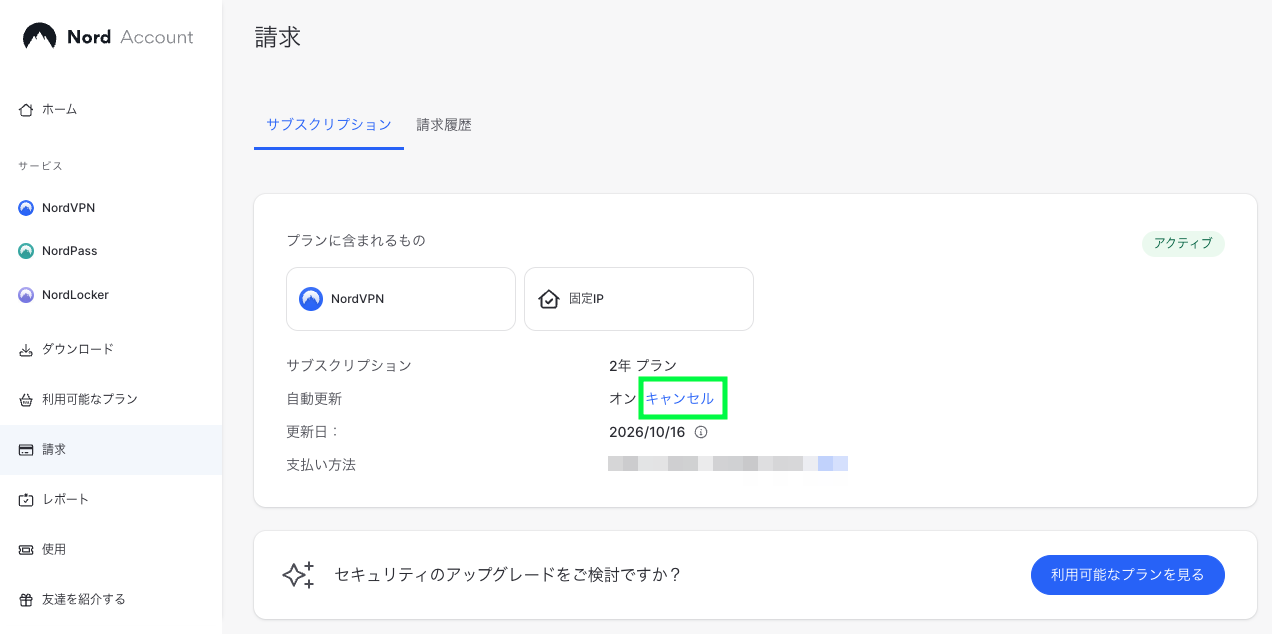
Task: Open 利用可能なプラン basket icon
Action: point(26,399)
